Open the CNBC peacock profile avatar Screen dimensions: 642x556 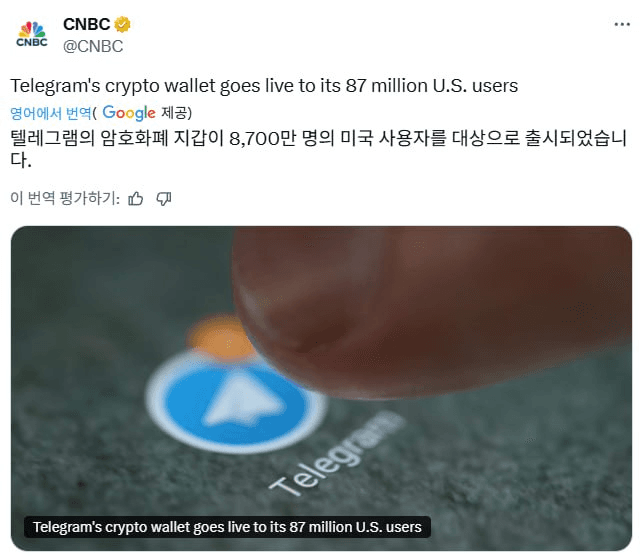(x=32, y=34)
